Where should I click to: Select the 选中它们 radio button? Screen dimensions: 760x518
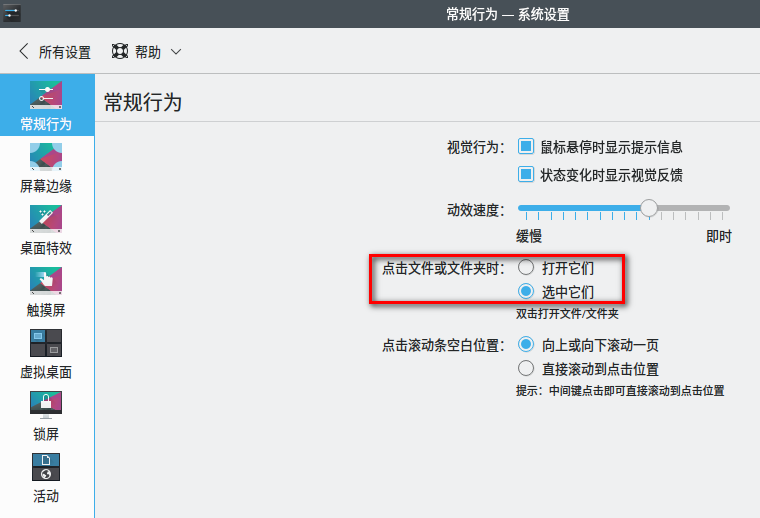[x=526, y=292]
